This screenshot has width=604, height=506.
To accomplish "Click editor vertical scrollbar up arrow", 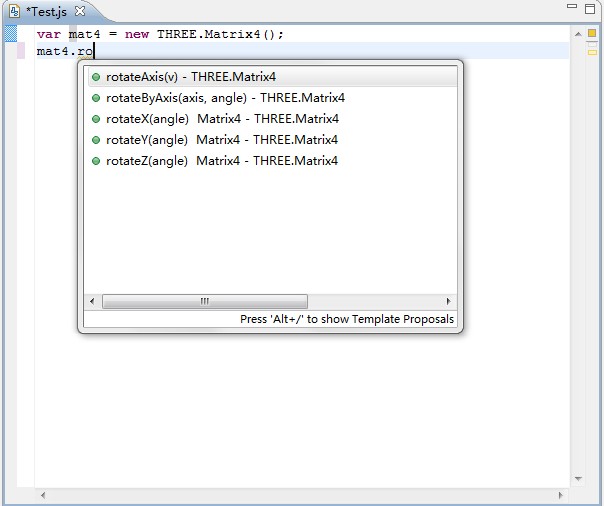I will [578, 34].
